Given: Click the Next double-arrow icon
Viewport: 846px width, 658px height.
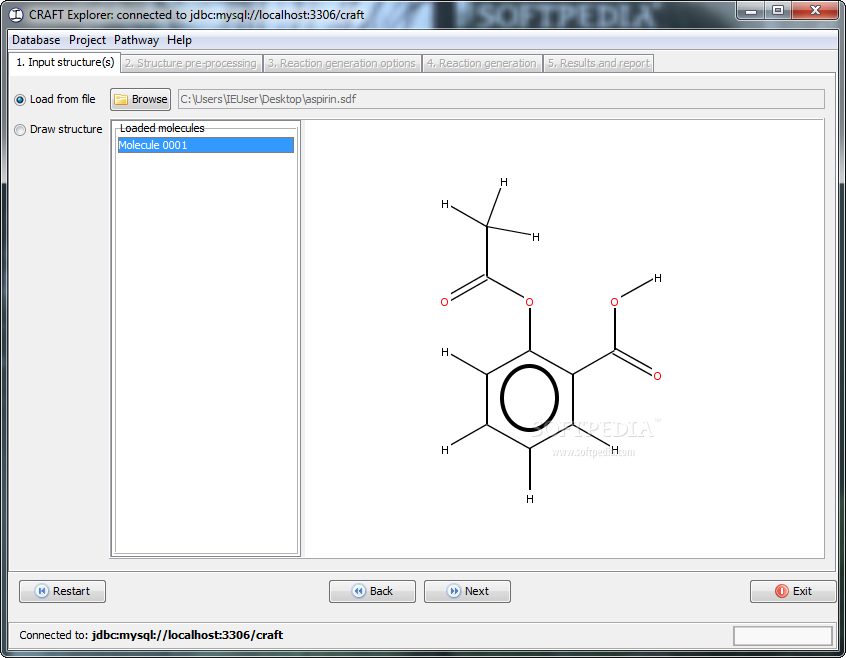Looking at the screenshot, I should 454,591.
